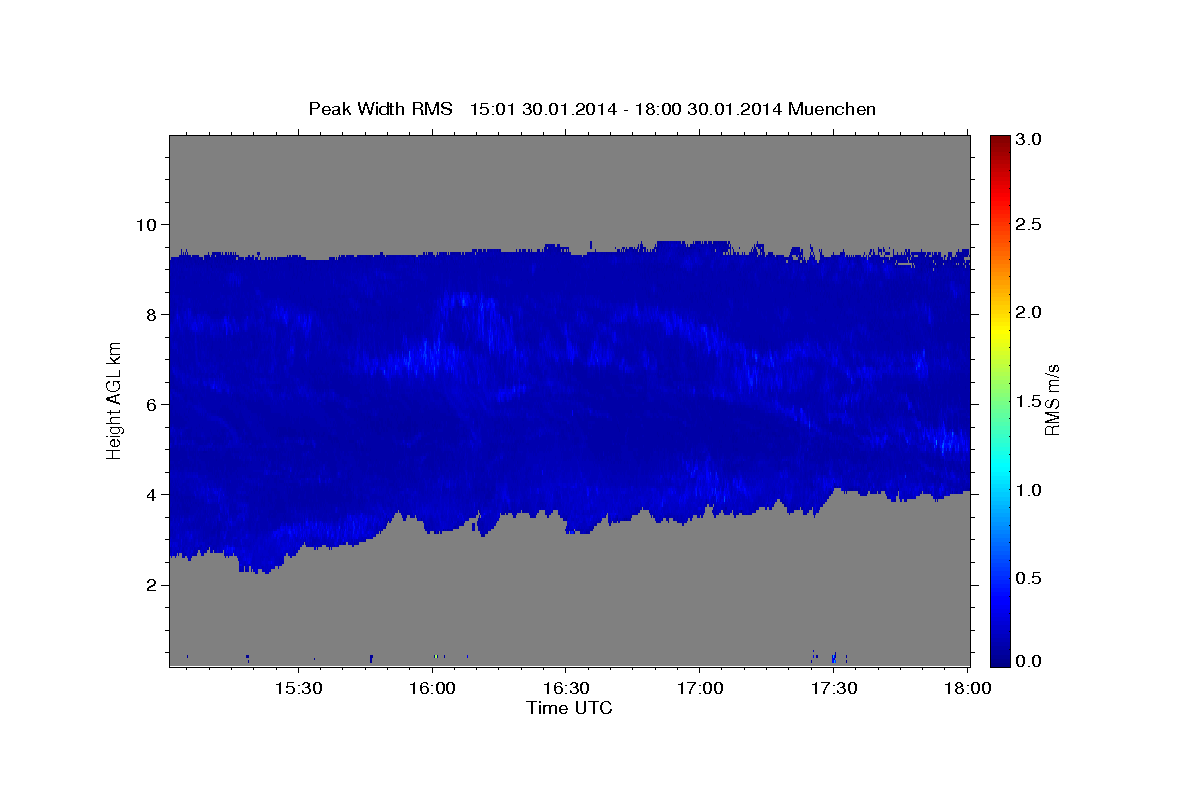Click the 18:00 time tick label
The width and height of the screenshot is (1200, 800).
point(966,689)
